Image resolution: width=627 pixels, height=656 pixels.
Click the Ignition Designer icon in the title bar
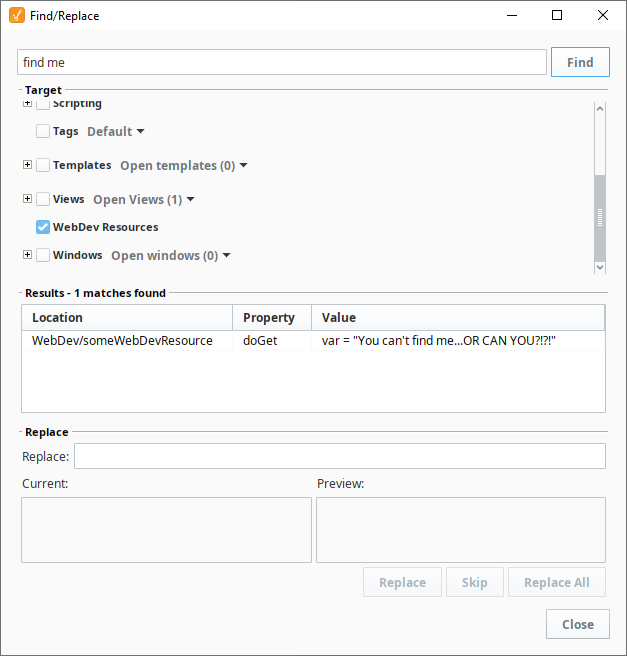(17, 15)
